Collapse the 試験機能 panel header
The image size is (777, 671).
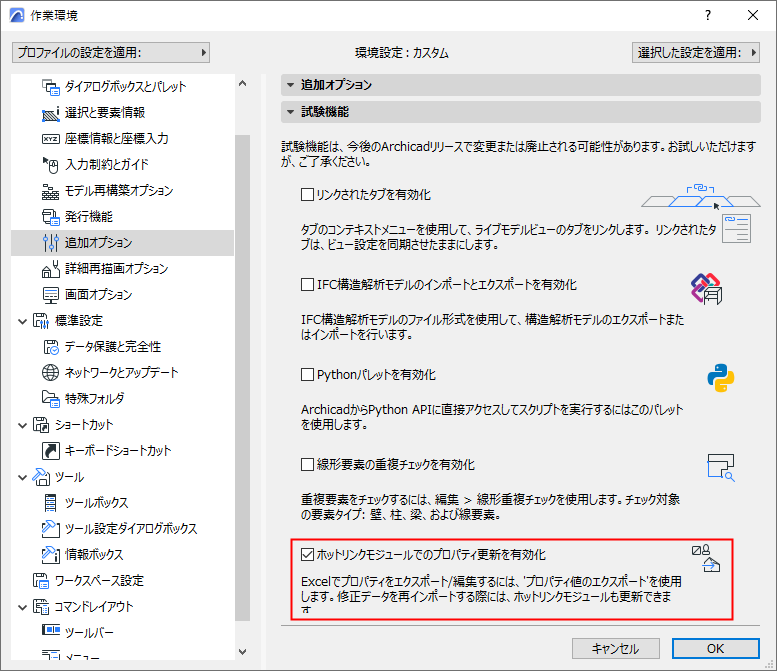pyautogui.click(x=521, y=112)
